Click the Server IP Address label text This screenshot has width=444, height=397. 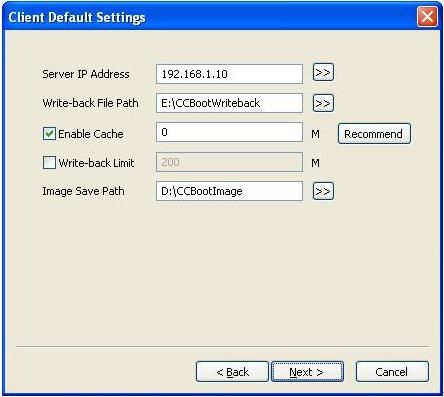click(86, 74)
